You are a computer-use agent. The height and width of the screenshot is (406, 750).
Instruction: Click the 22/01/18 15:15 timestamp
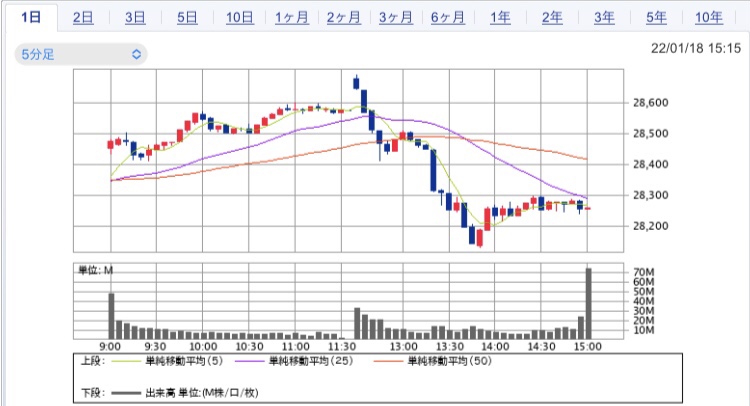695,48
